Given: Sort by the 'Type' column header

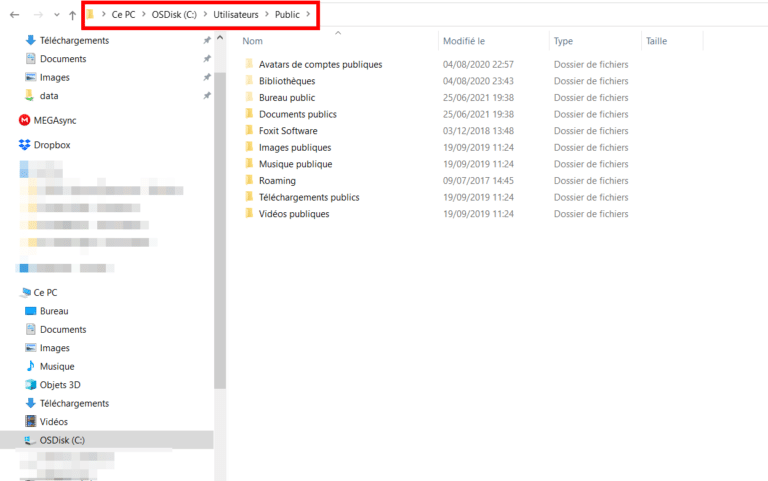Looking at the screenshot, I should coord(563,41).
